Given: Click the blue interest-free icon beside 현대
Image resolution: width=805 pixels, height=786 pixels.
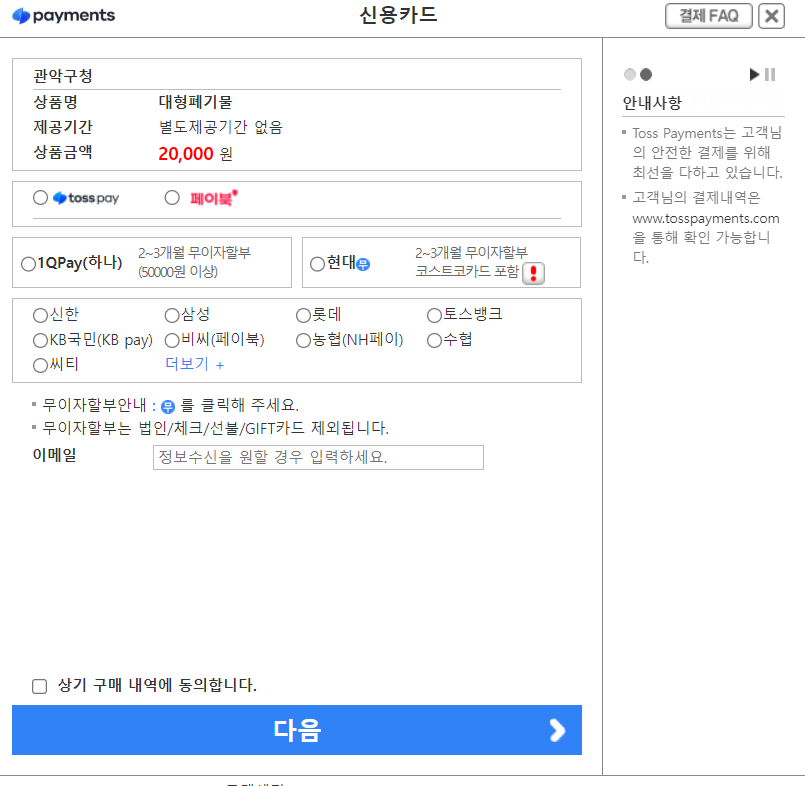Looking at the screenshot, I should point(363,264).
